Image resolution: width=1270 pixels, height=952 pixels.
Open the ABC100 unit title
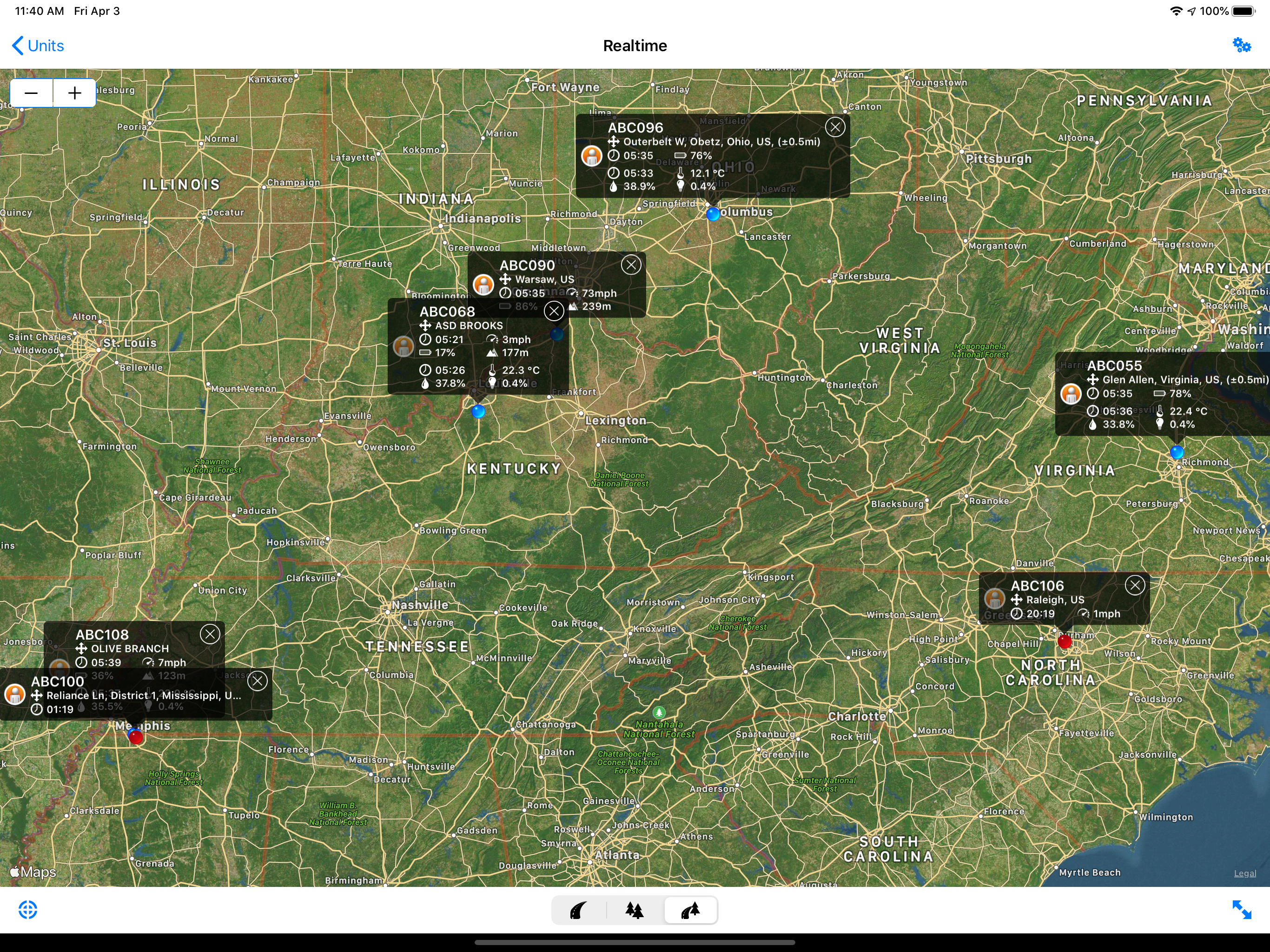[x=58, y=681]
